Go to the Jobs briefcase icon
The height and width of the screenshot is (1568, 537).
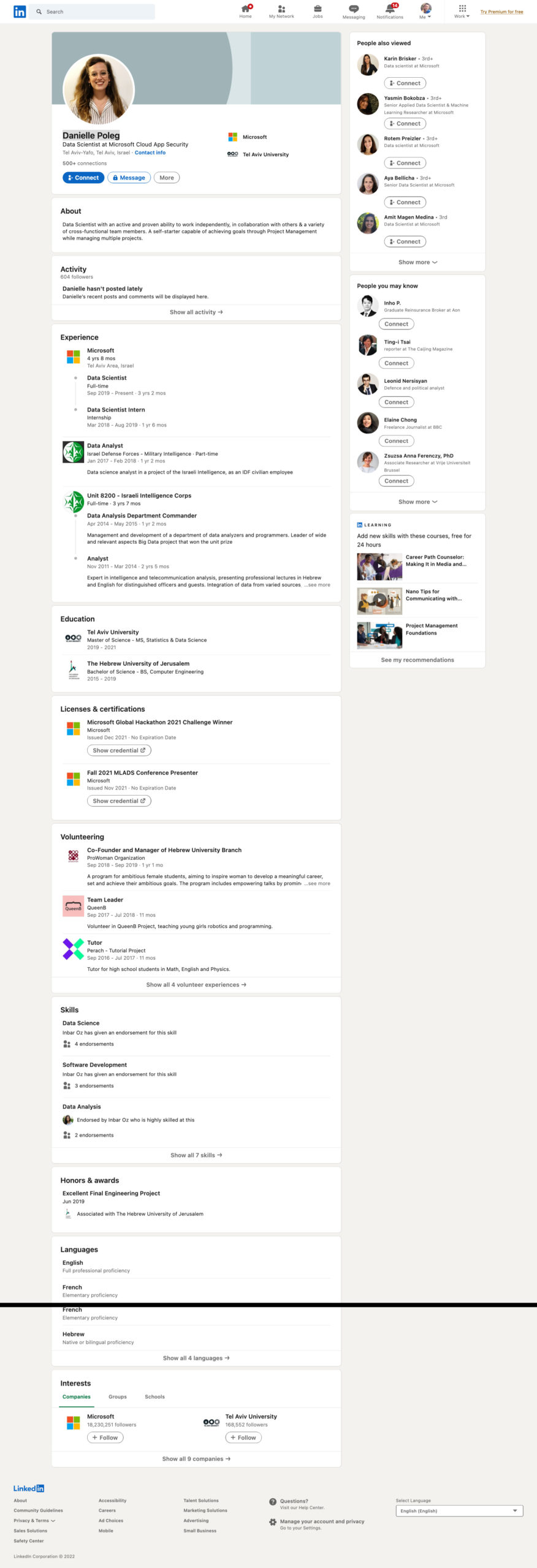pyautogui.click(x=318, y=9)
